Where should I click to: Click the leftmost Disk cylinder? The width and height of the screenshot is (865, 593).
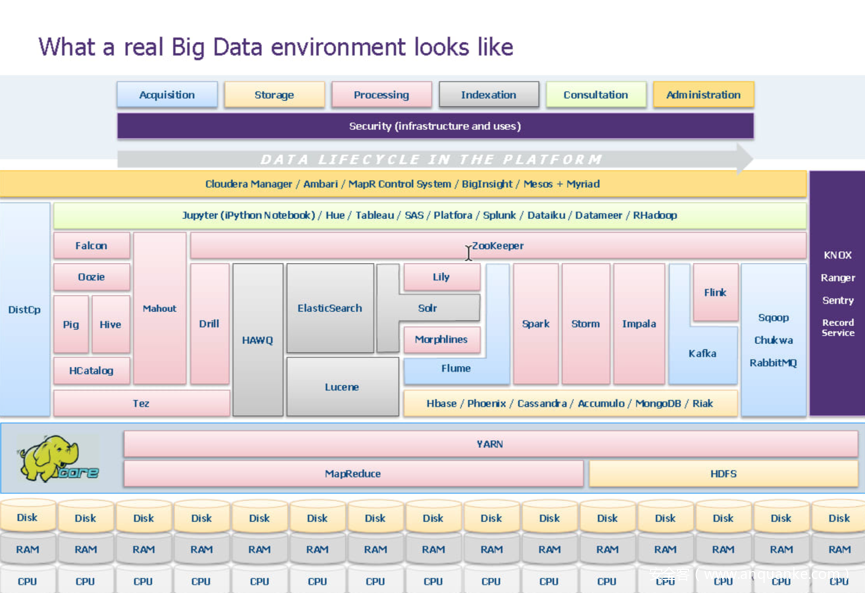coord(27,518)
